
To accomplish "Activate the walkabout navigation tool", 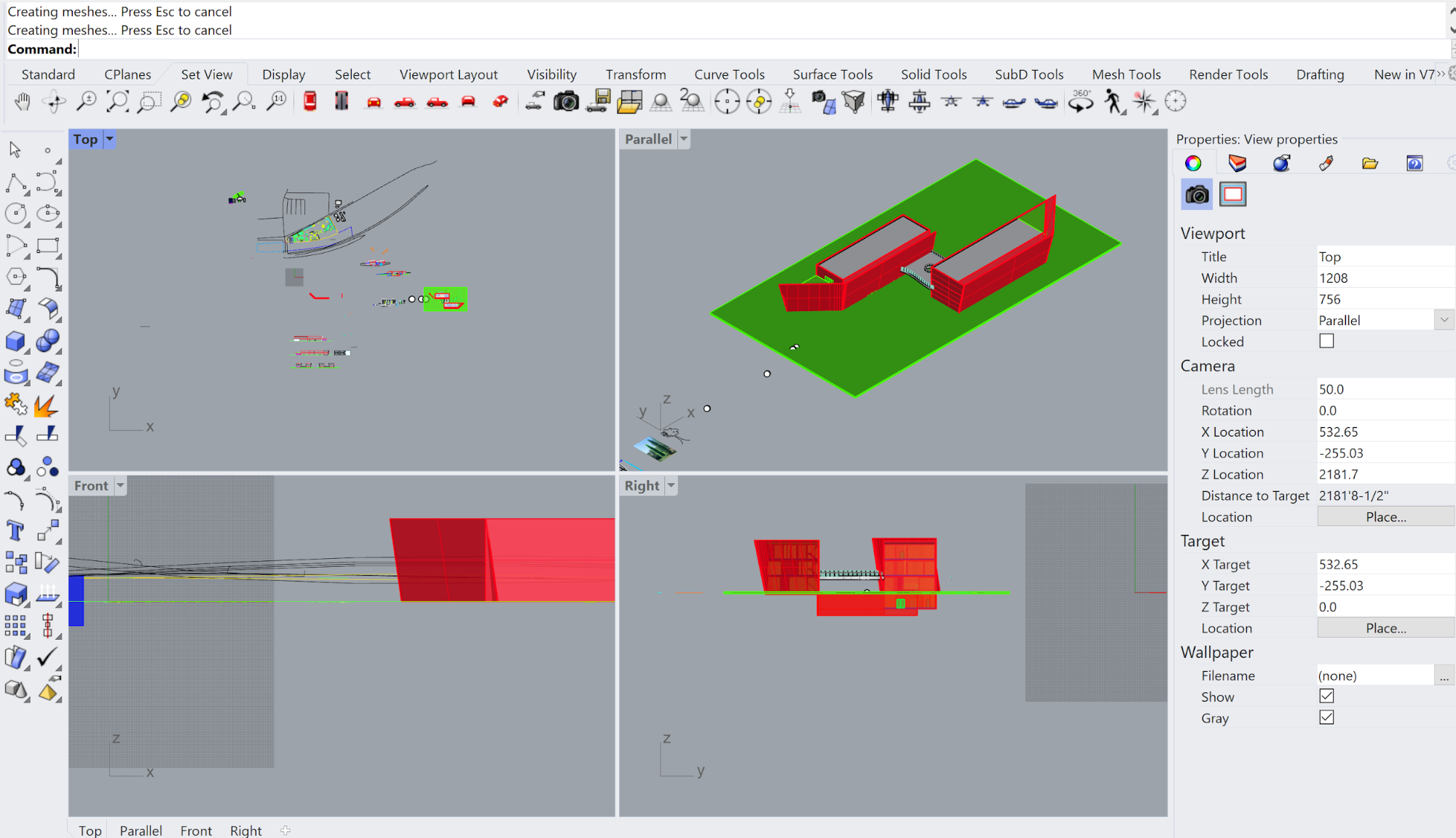I will [x=1111, y=103].
